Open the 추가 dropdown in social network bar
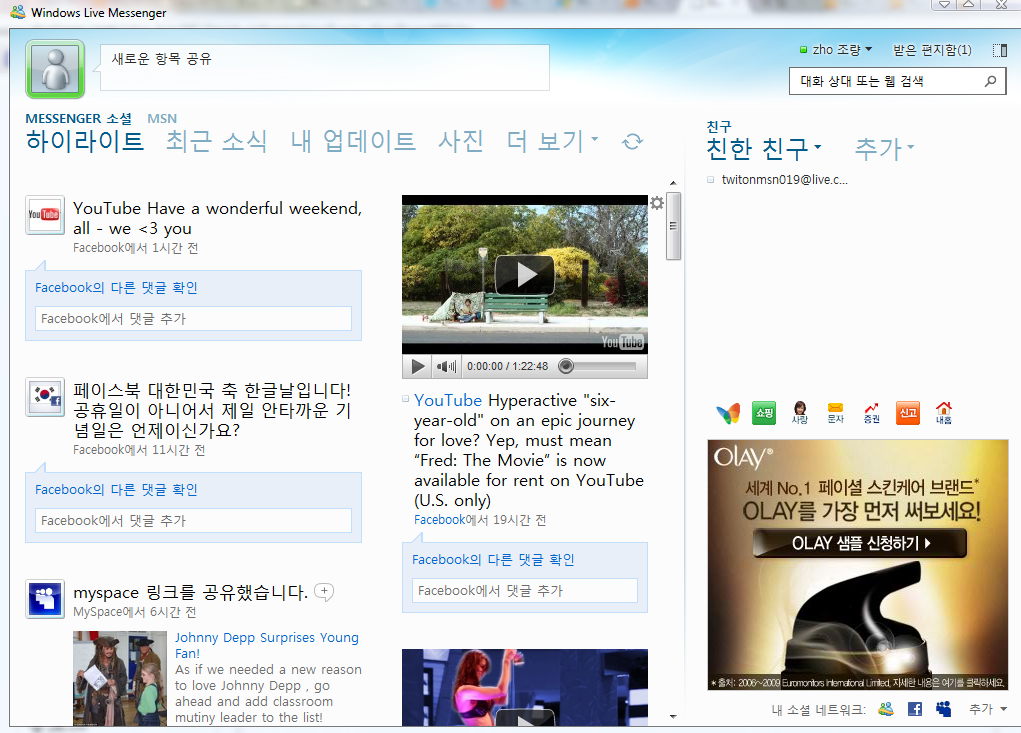This screenshot has width=1021, height=733. 987,709
